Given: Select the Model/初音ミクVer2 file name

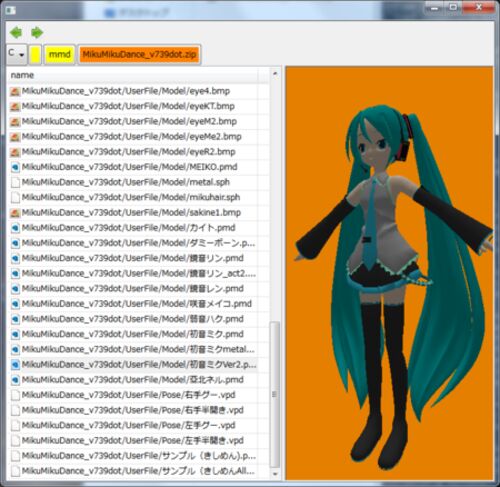Looking at the screenshot, I should click(139, 365).
